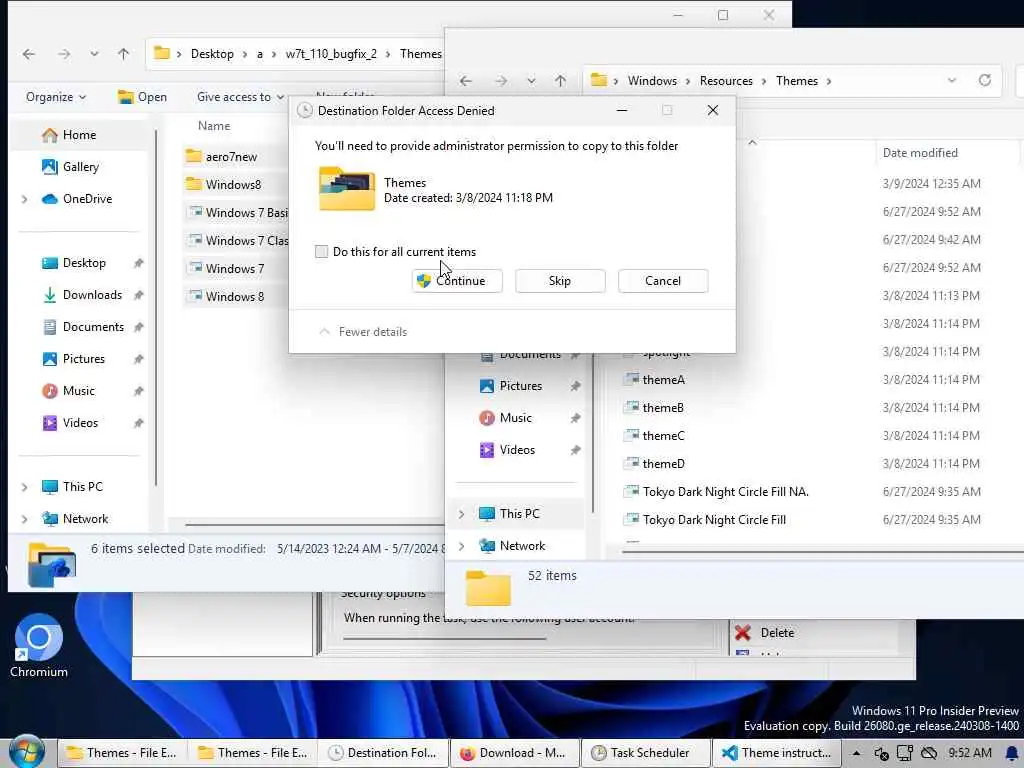Screen dimensions: 1024x768
Task: Select Home in left window sidebar
Action: [78, 135]
